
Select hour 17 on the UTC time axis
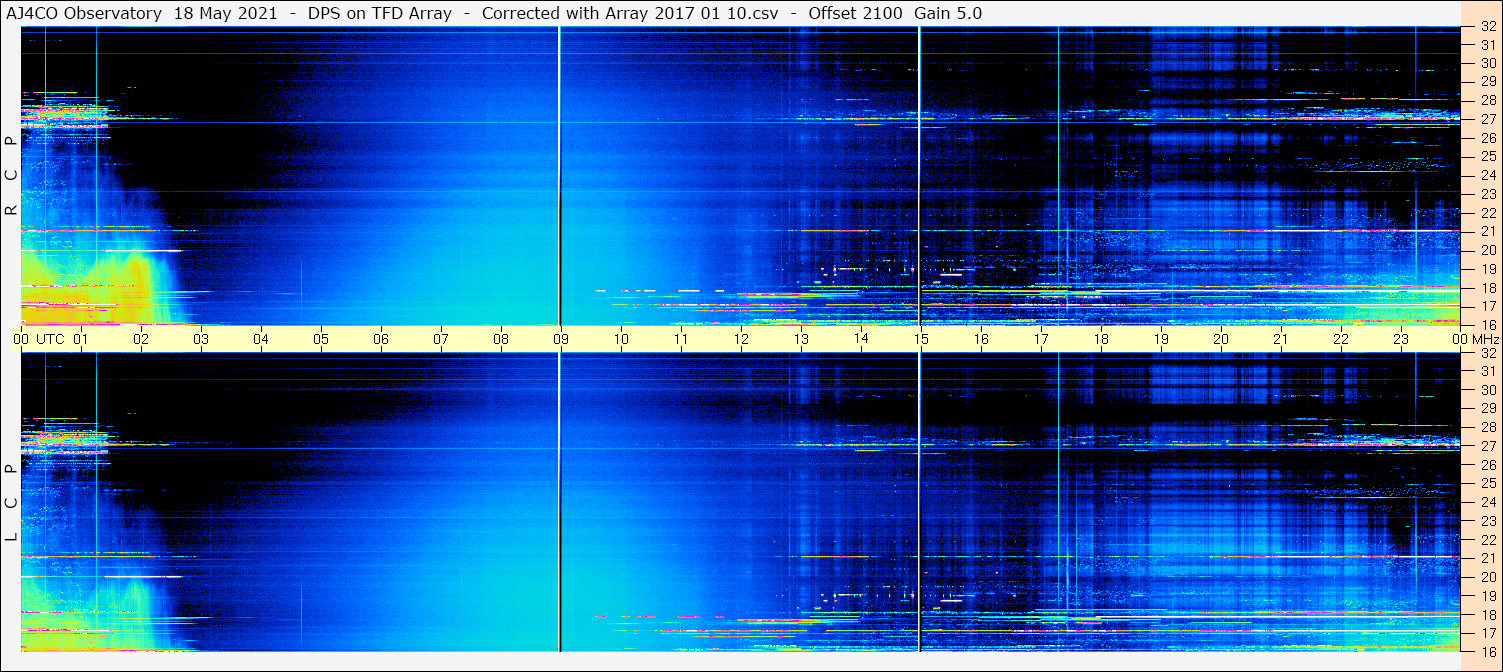coord(1041,339)
